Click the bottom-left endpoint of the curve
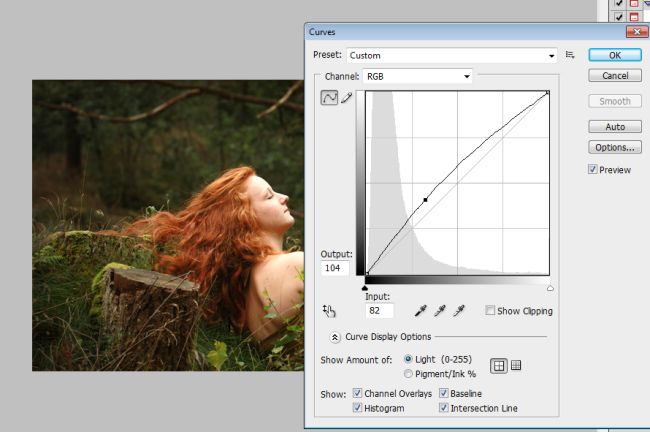The image size is (650, 432). tap(367, 273)
